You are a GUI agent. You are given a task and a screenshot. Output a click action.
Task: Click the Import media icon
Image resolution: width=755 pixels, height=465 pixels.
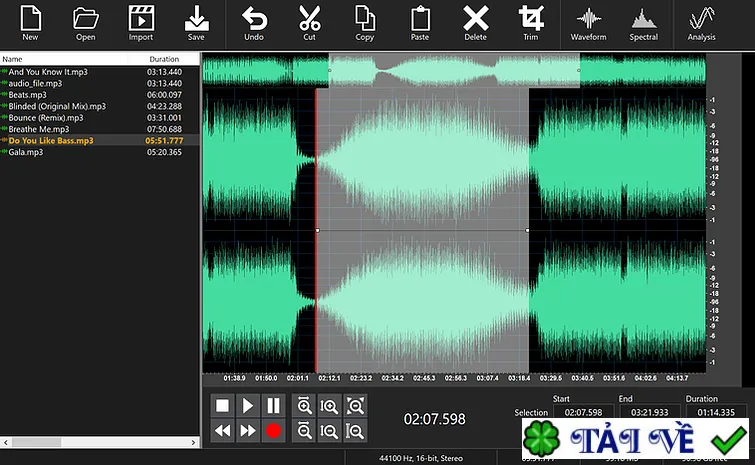[x=141, y=23]
